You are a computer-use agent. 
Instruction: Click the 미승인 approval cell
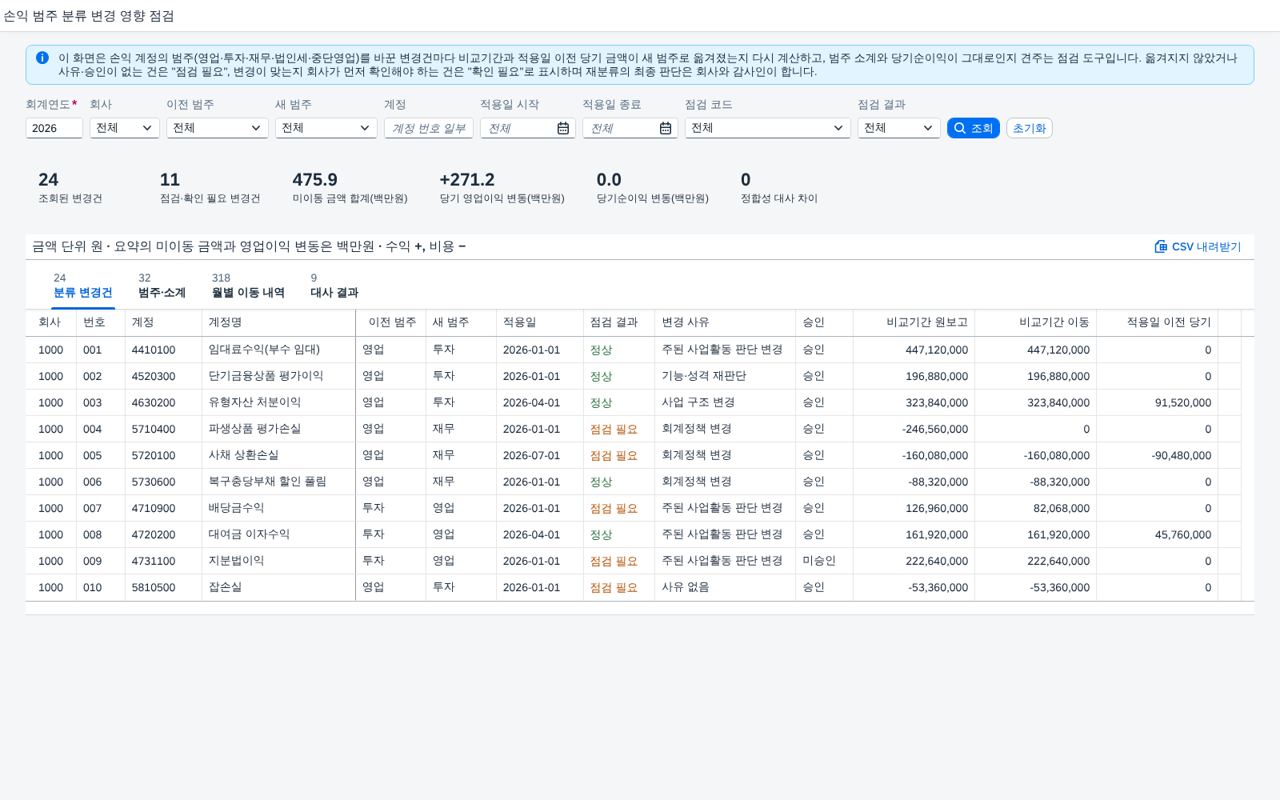coord(824,561)
